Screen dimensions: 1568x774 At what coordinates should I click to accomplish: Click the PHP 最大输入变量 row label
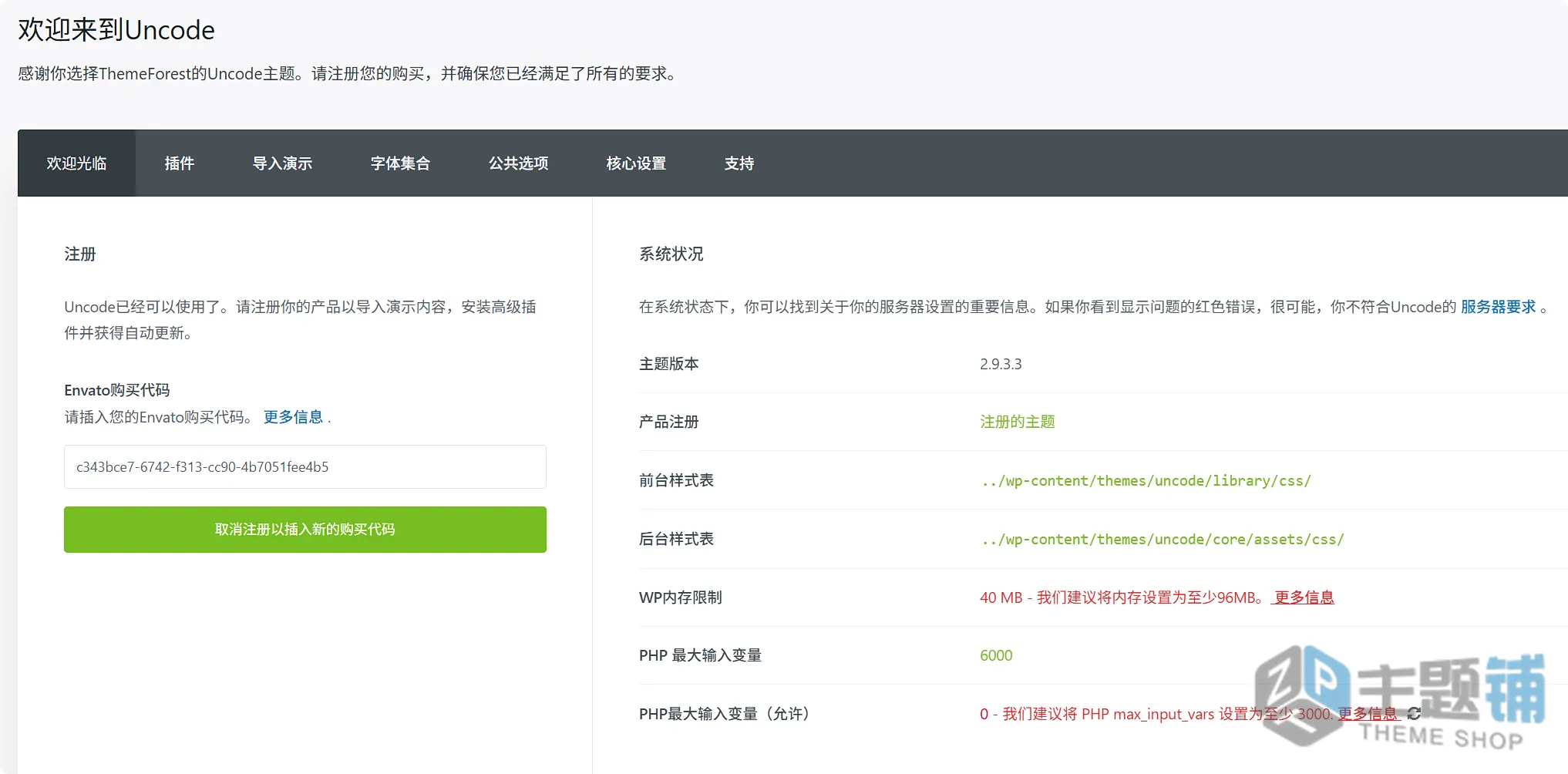tap(700, 655)
